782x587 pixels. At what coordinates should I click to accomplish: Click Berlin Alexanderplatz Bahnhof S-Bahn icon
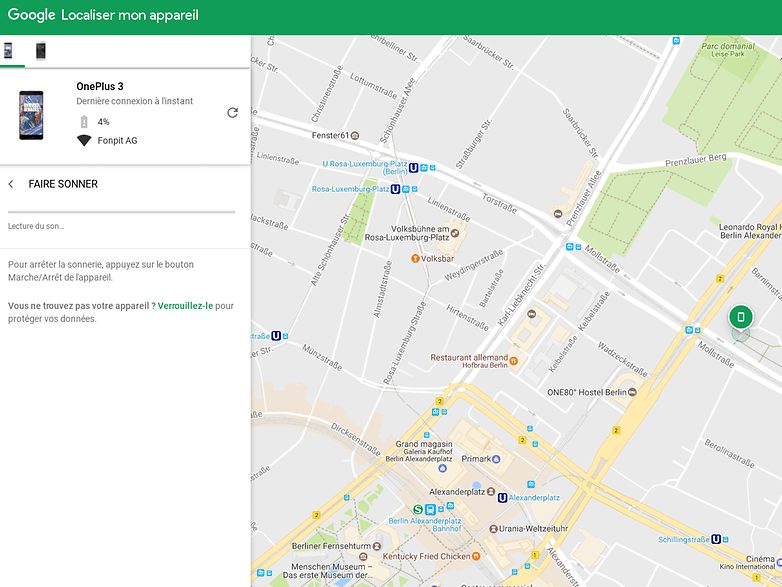[418, 509]
